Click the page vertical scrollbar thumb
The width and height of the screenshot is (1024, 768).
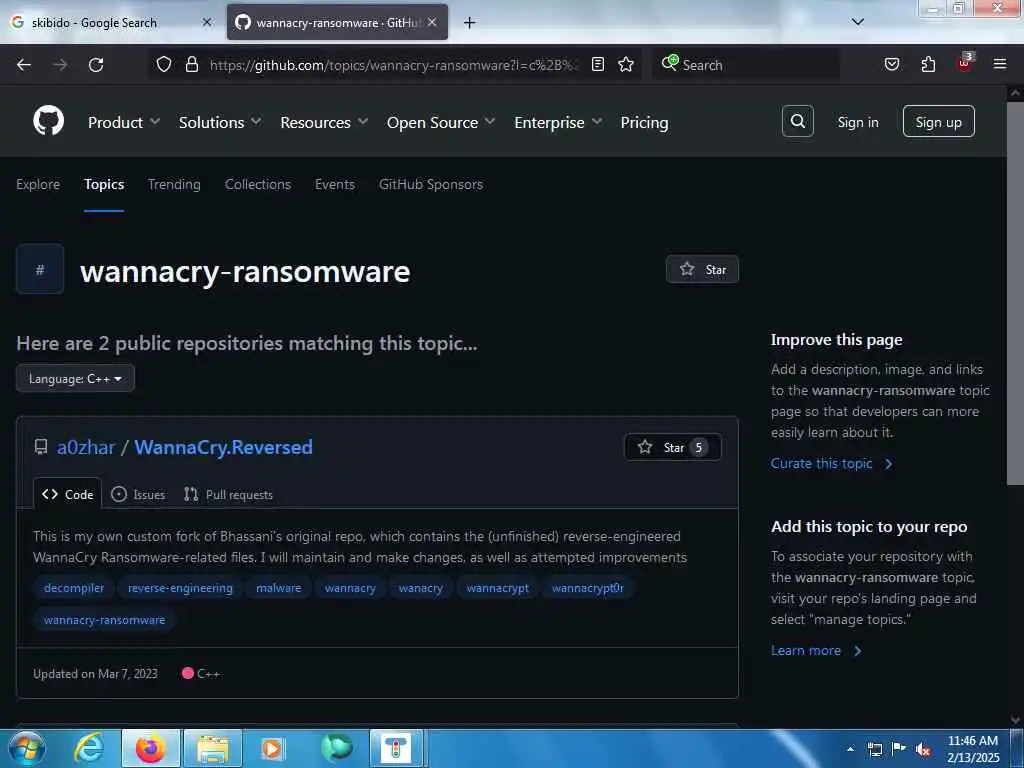[1015, 293]
